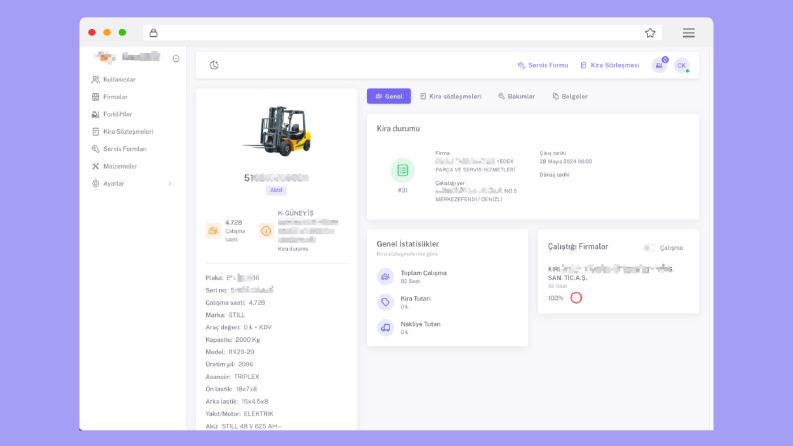Click the Ayarlar gear icon
Image resolution: width=793 pixels, height=446 pixels.
click(x=95, y=184)
